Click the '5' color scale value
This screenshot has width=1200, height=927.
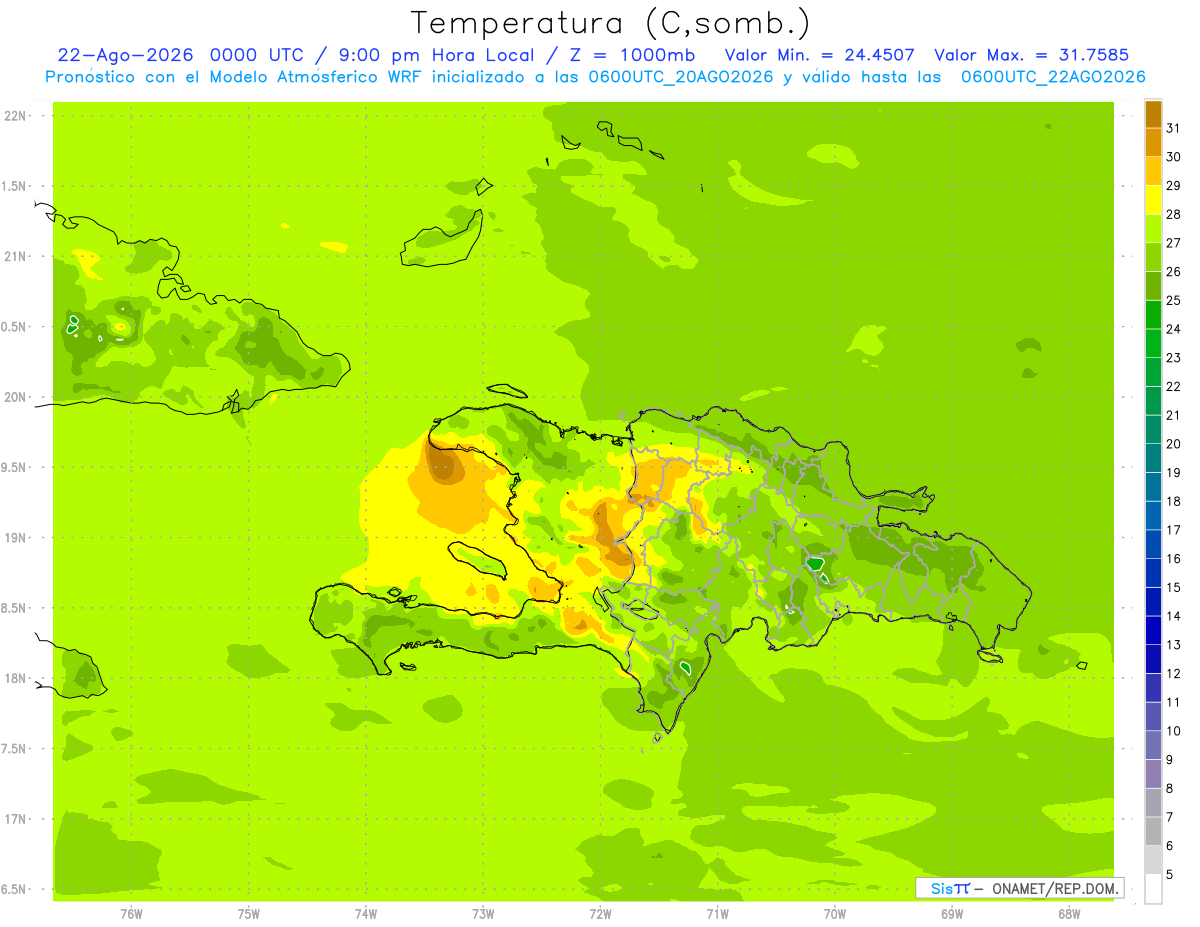(1171, 874)
